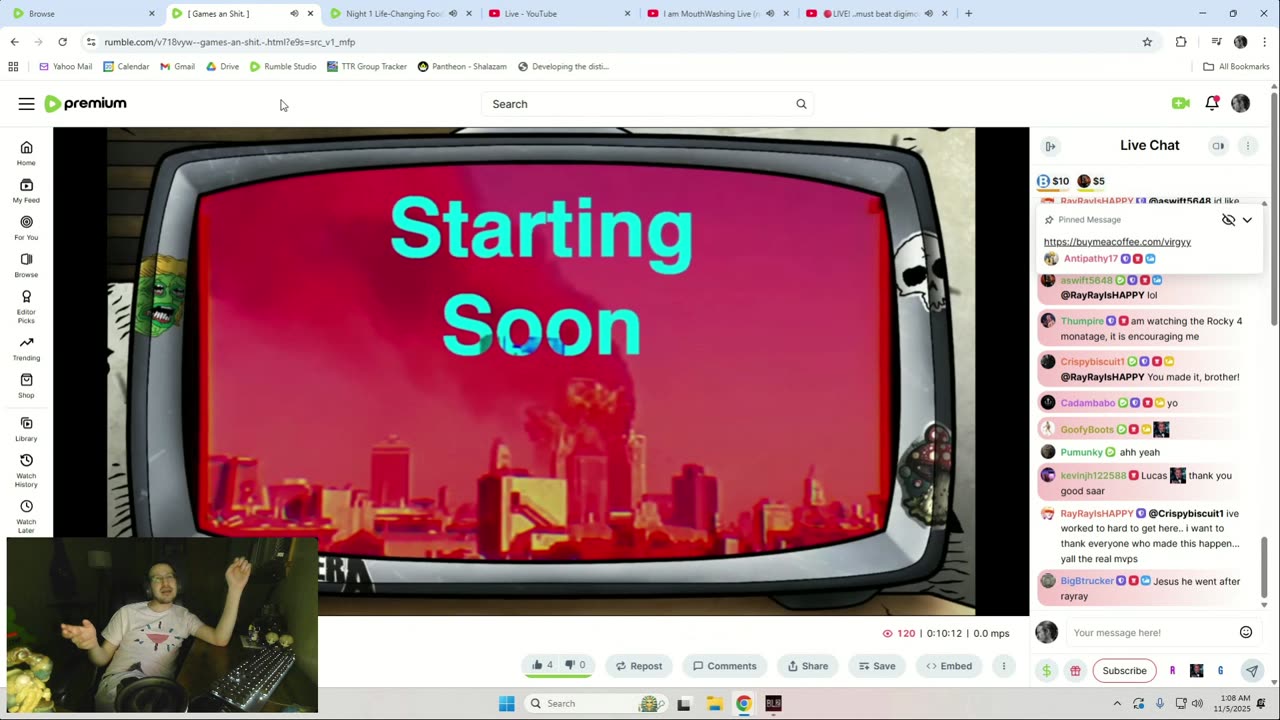Open Shop in the sidebar
This screenshot has width=1280, height=720.
26,385
